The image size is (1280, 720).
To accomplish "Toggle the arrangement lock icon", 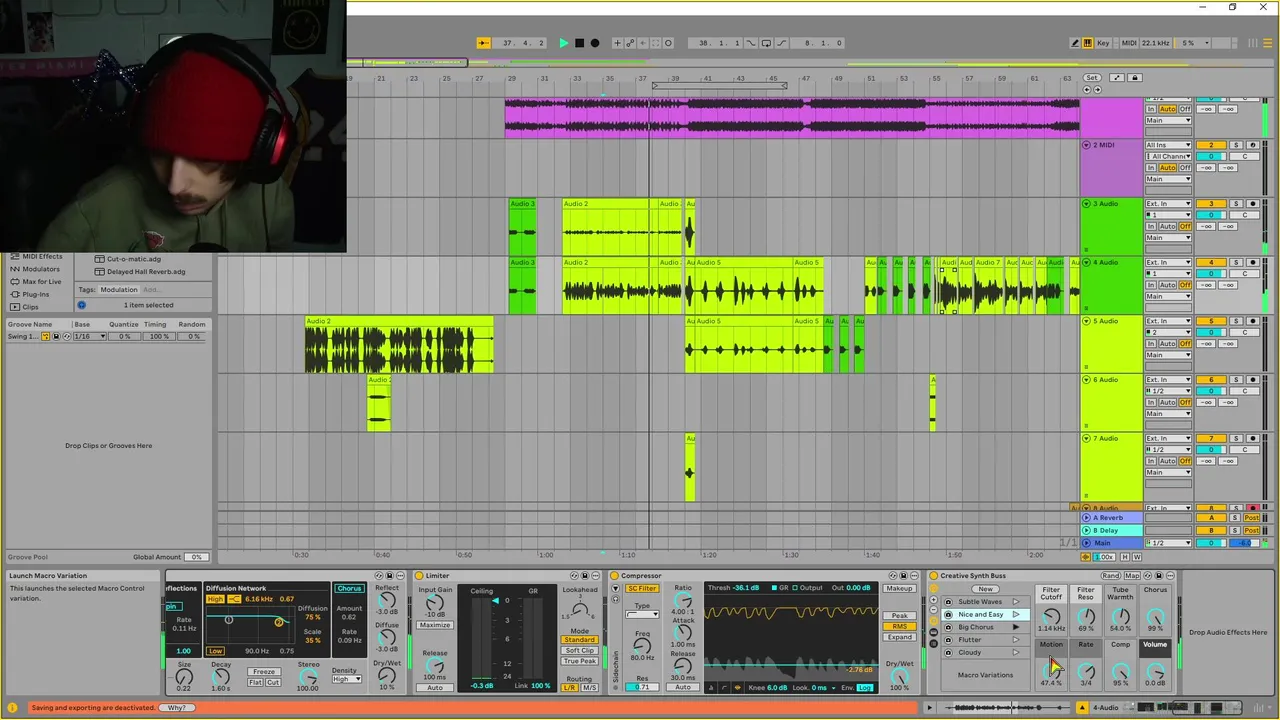I will 1136,78.
